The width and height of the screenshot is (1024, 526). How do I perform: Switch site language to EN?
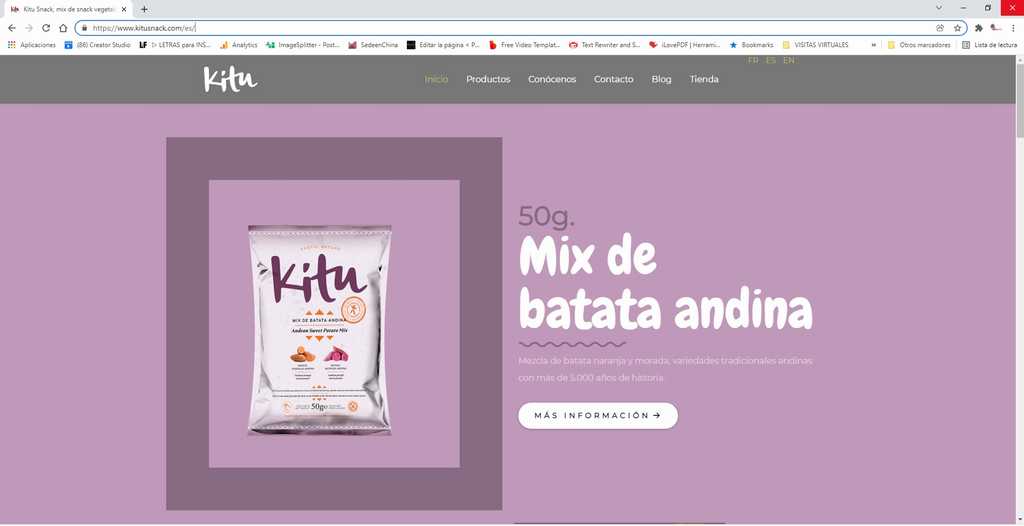pyautogui.click(x=788, y=60)
